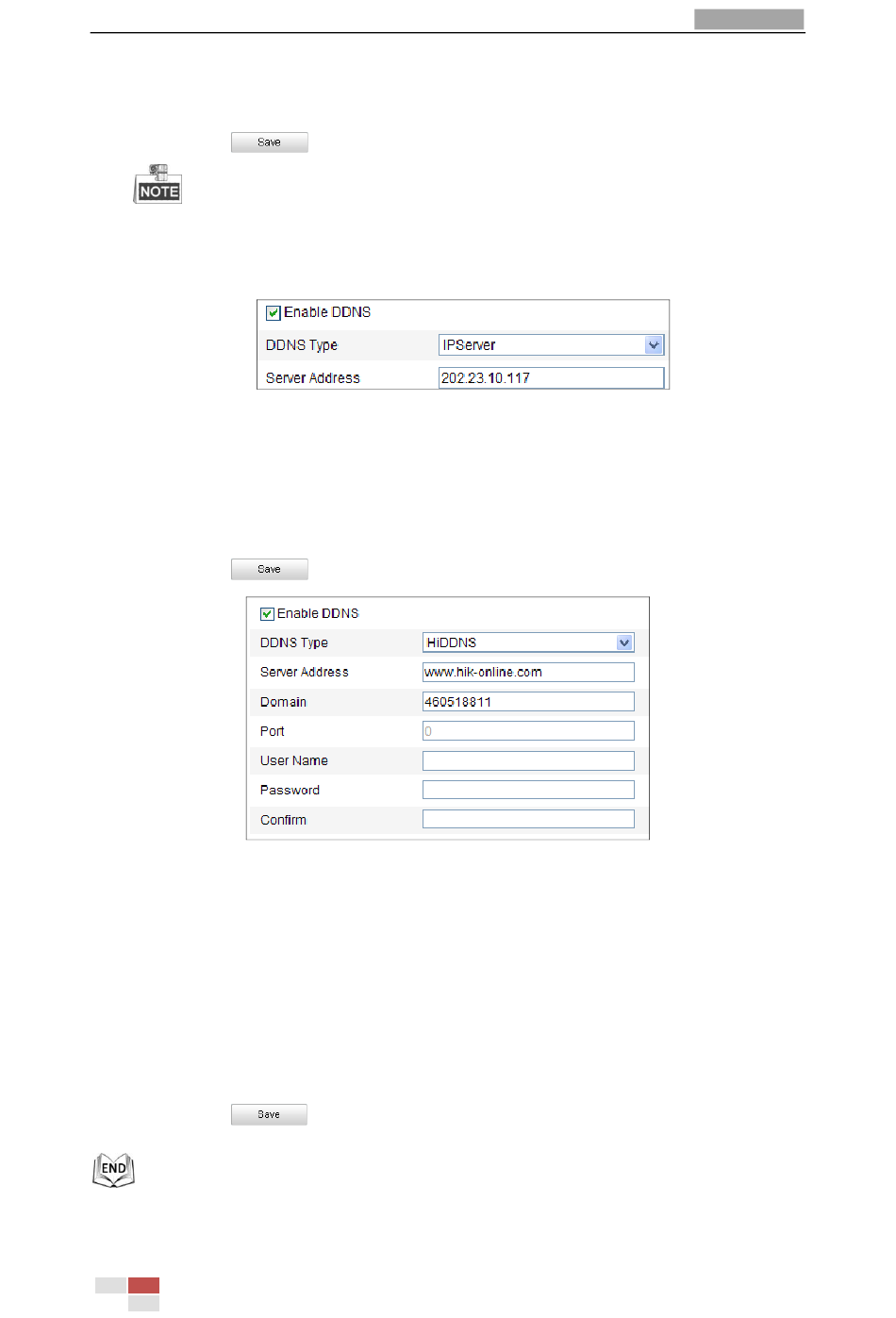The width and height of the screenshot is (896, 1318).
Task: Click the END open-book icon
Action: point(113,1170)
